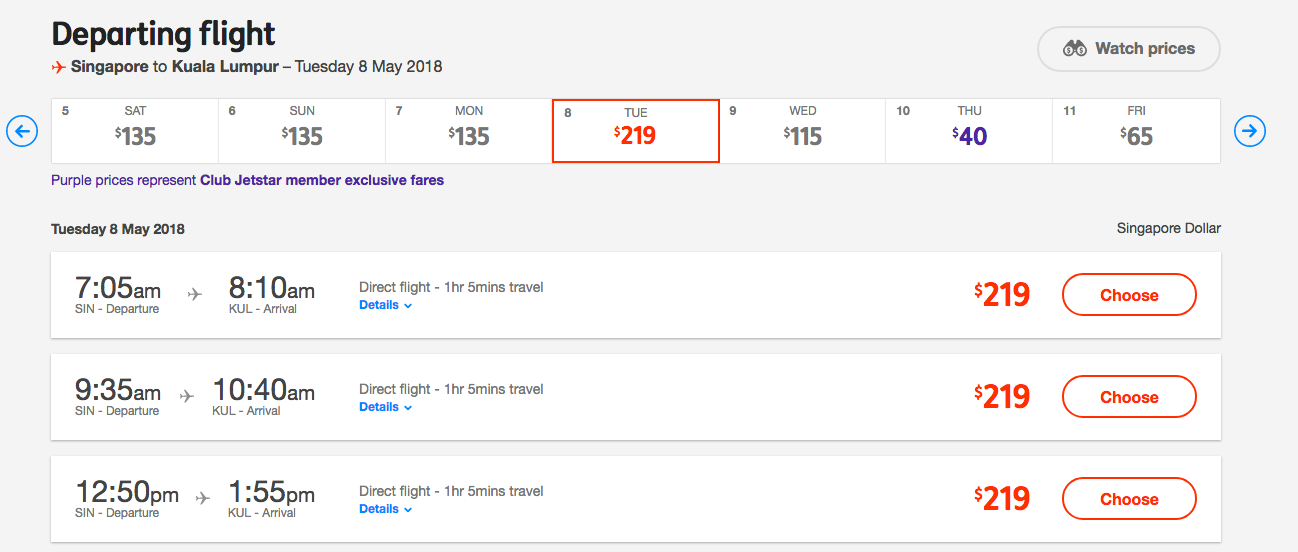This screenshot has height=552, width=1298.
Task: Select the Thursday 10 tab at $40
Action: point(969,131)
